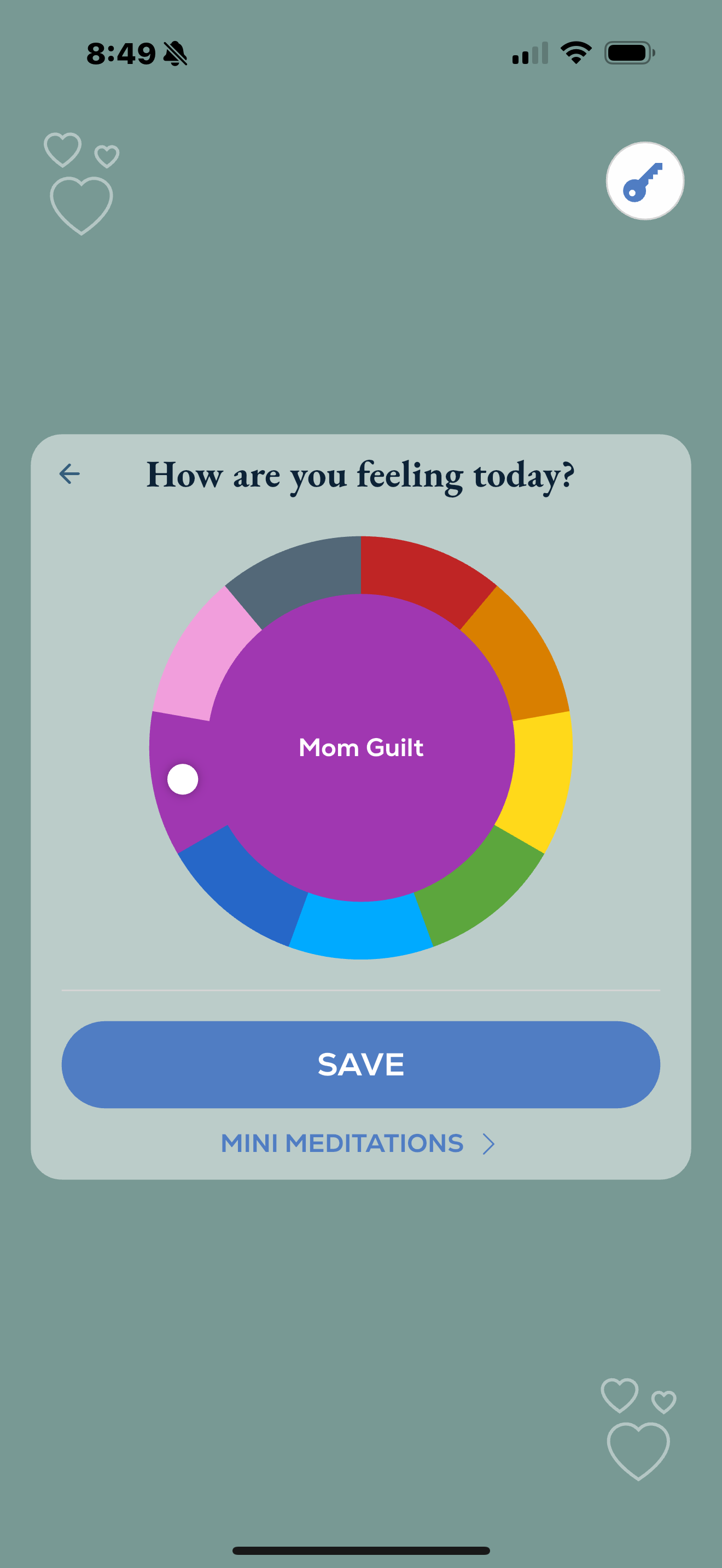722x1568 pixels.
Task: Open the MINI MEDITATIONS link
Action: pyautogui.click(x=342, y=1143)
